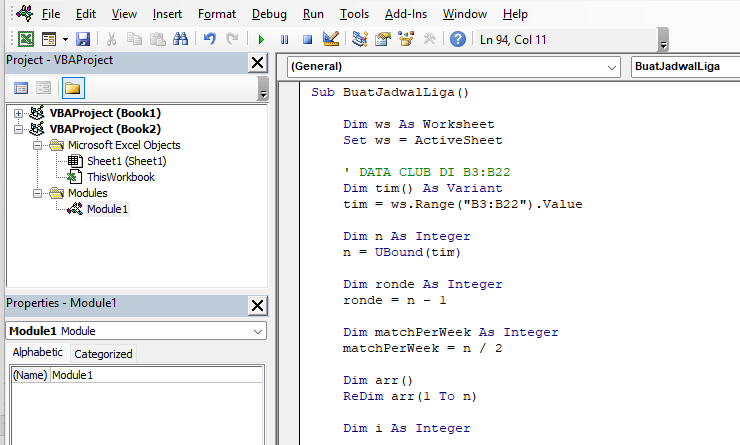Open Find with the binoculars icon

(180, 39)
